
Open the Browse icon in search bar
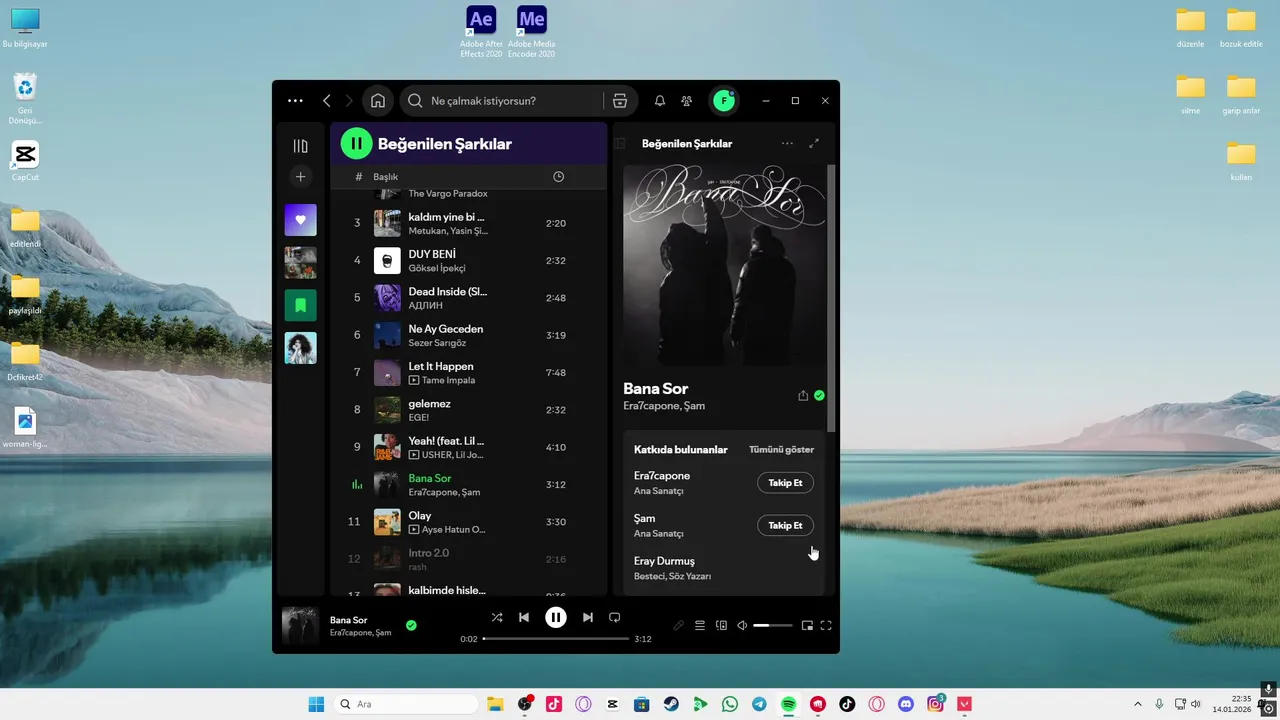pos(620,101)
